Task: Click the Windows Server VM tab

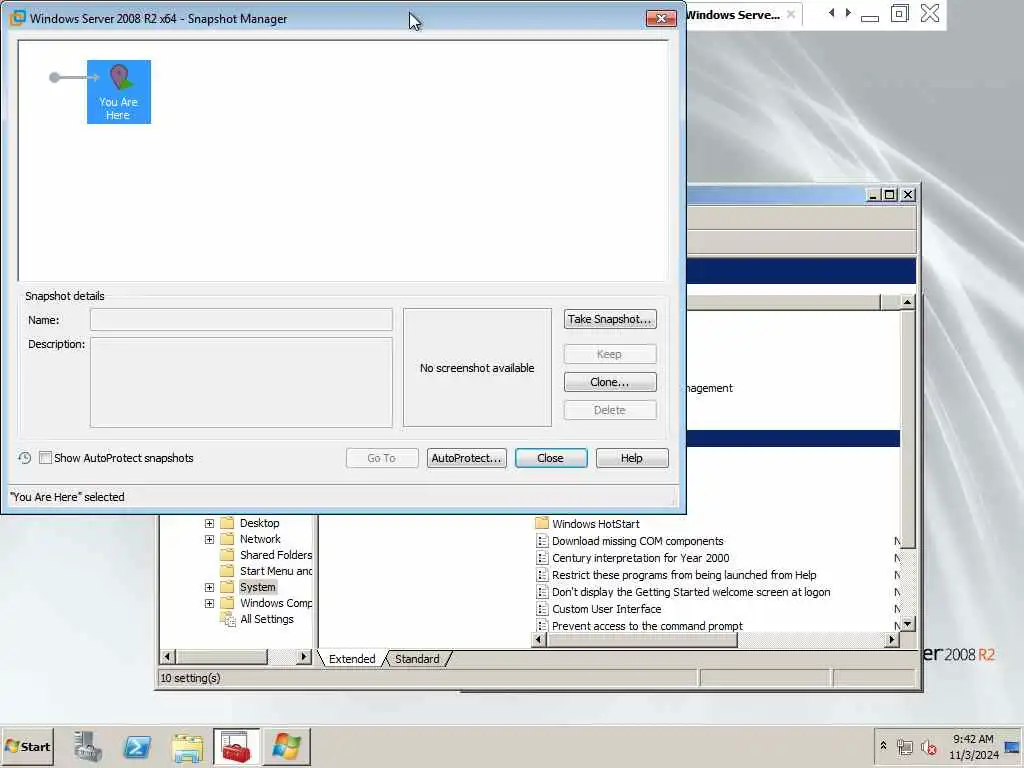Action: [733, 15]
